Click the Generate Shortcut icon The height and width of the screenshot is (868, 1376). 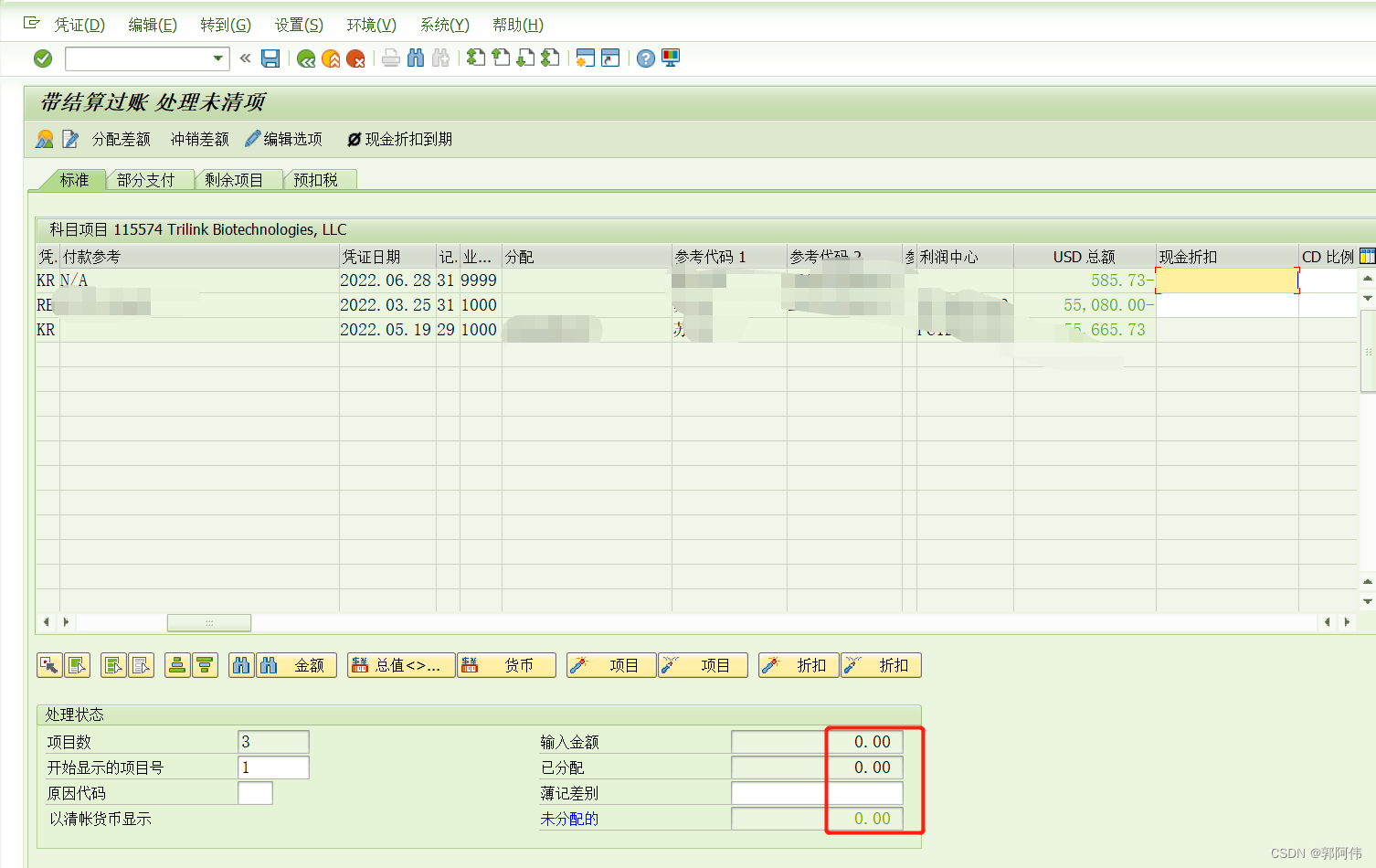click(610, 58)
